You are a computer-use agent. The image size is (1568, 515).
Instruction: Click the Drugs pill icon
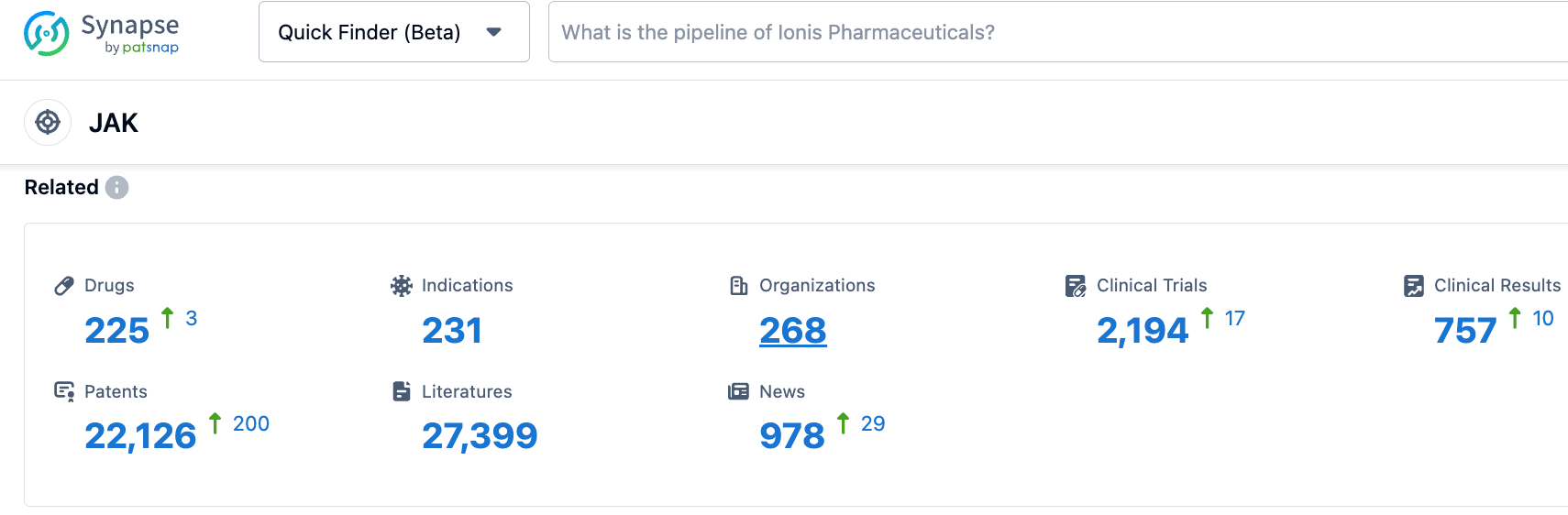[64, 286]
